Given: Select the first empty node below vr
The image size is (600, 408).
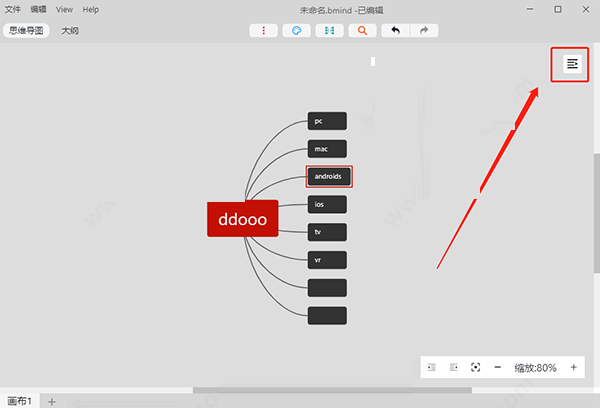Looking at the screenshot, I should (327, 288).
